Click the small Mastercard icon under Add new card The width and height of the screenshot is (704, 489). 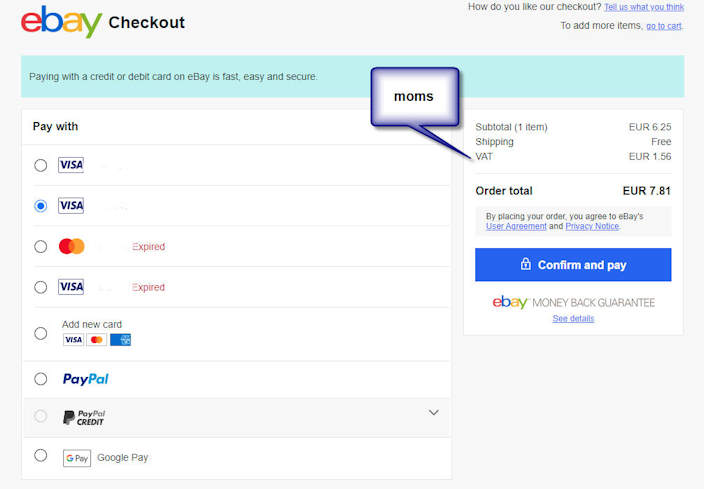pos(97,339)
